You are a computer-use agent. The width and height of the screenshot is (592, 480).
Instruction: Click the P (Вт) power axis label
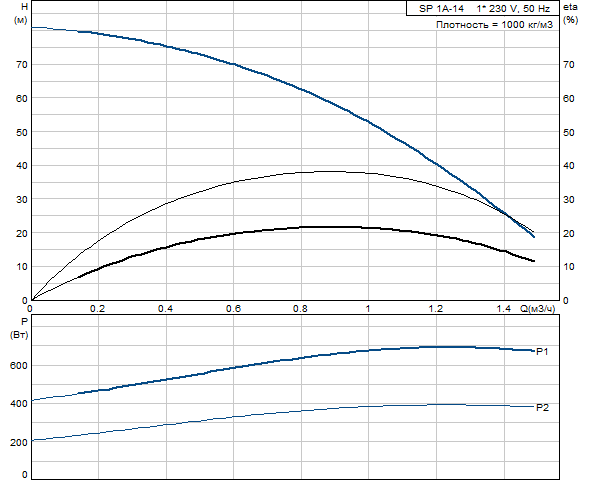[19, 328]
